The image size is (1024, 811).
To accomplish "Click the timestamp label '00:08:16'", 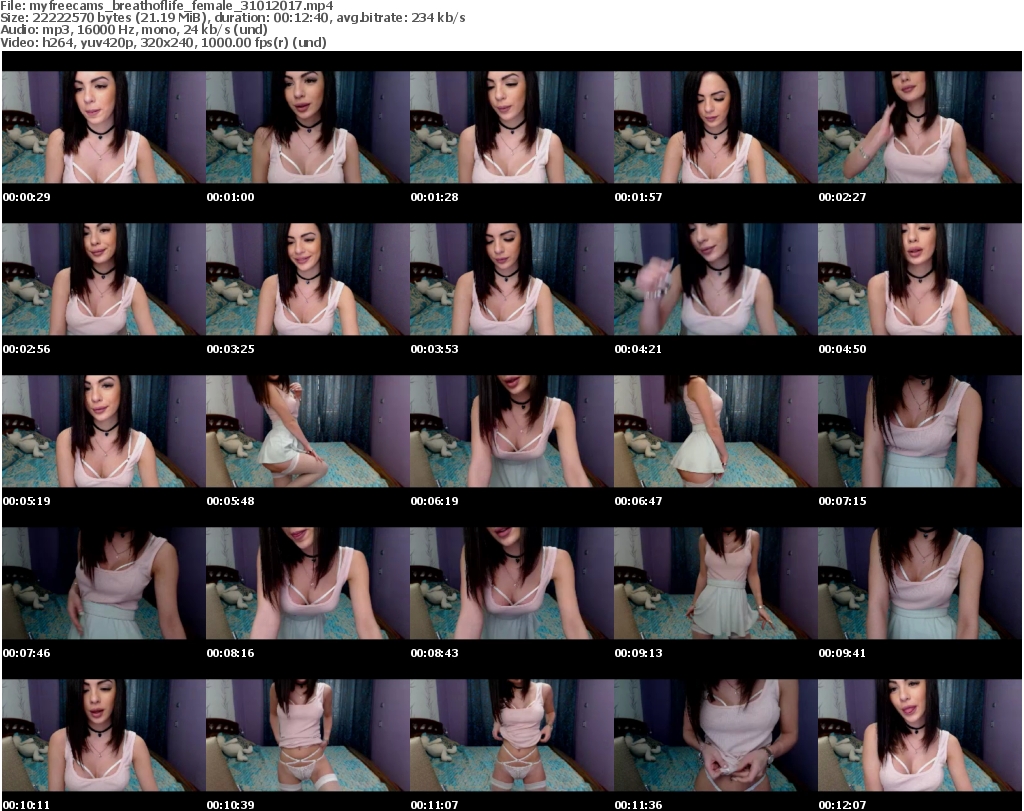I will pyautogui.click(x=231, y=652).
